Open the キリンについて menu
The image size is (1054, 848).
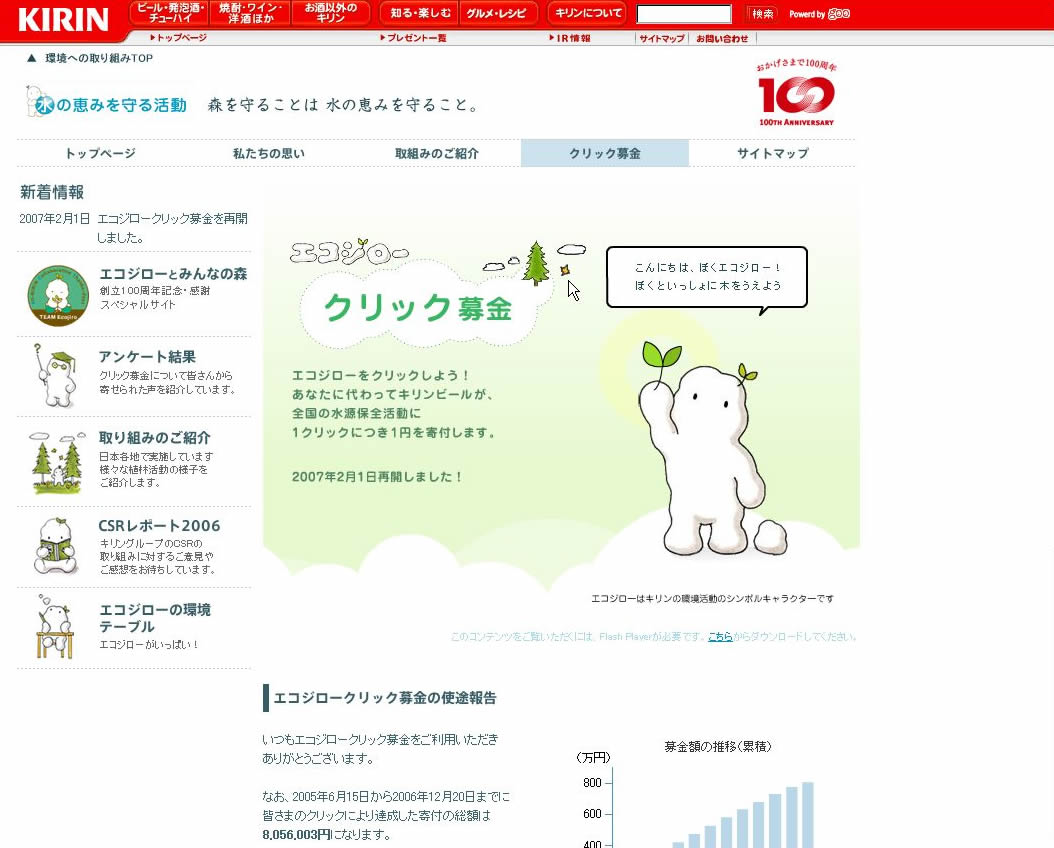(587, 13)
